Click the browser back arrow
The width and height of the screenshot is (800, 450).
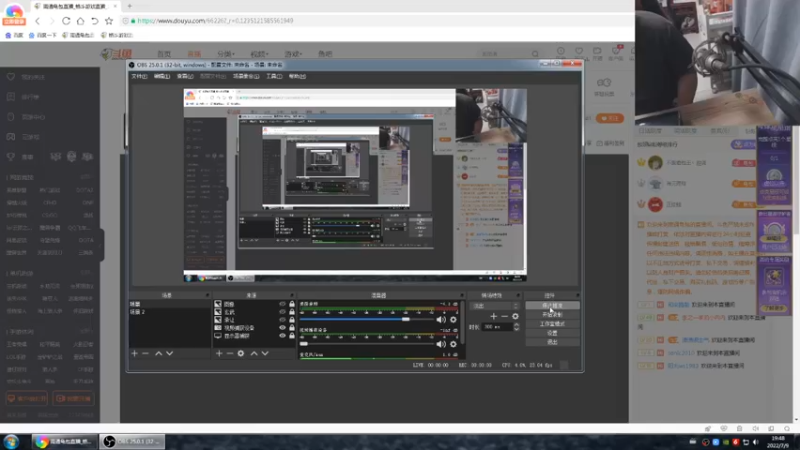(37, 21)
